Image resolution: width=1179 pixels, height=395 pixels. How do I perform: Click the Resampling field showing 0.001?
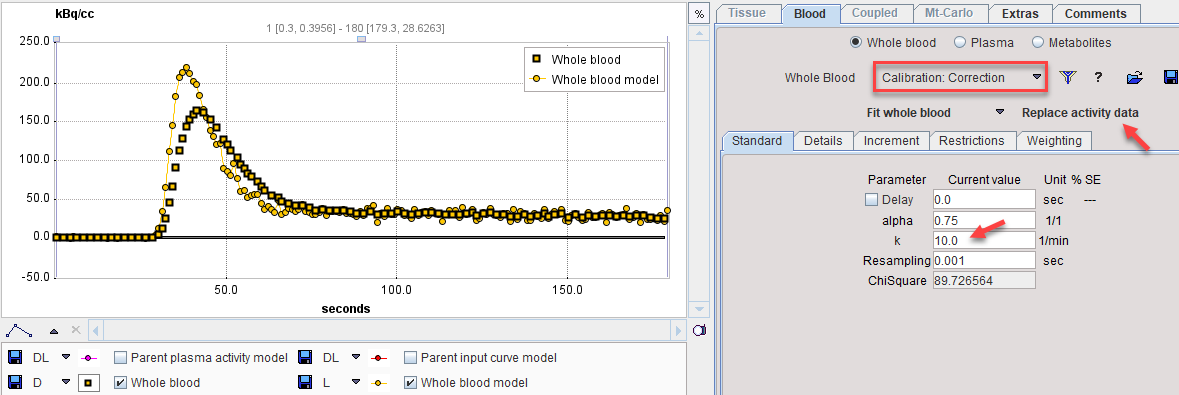click(x=984, y=260)
